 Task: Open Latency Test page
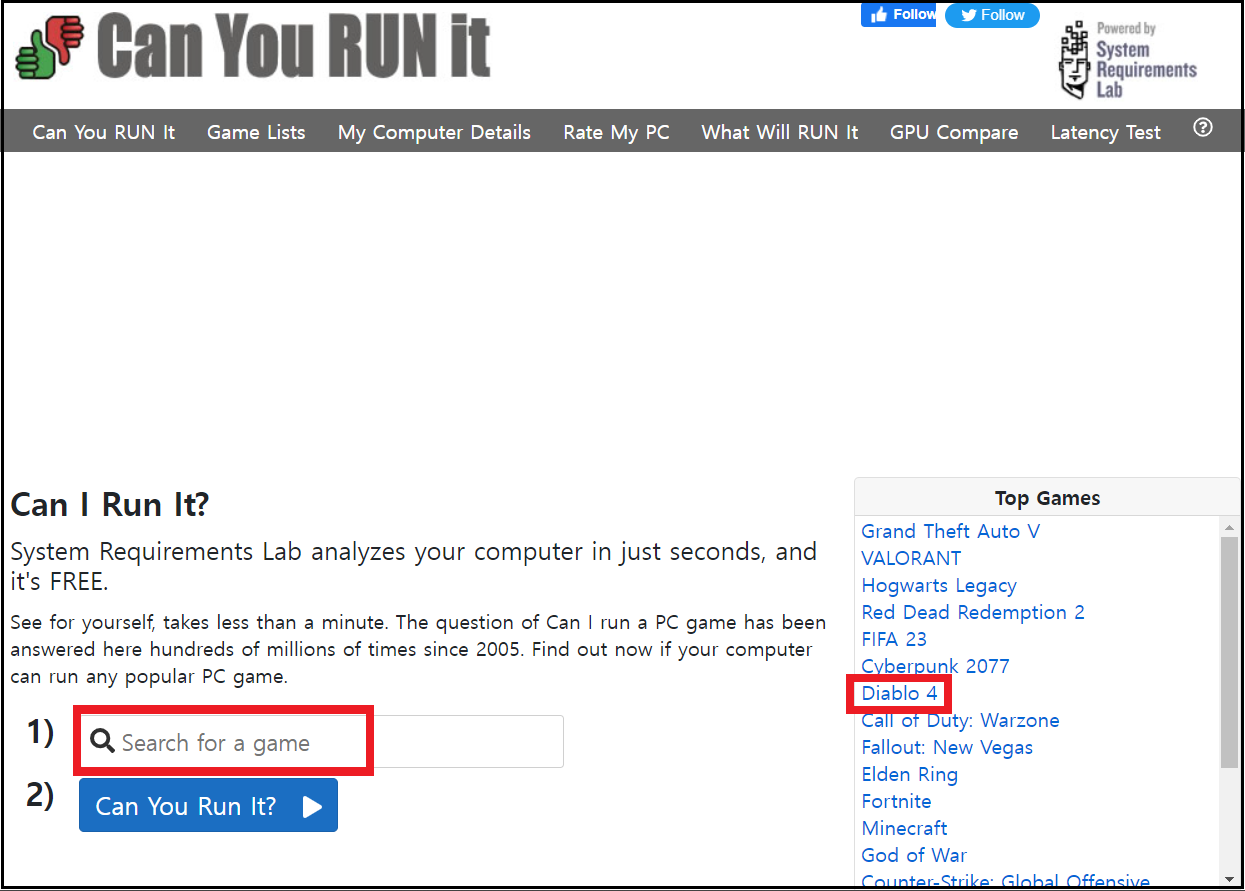(1106, 132)
